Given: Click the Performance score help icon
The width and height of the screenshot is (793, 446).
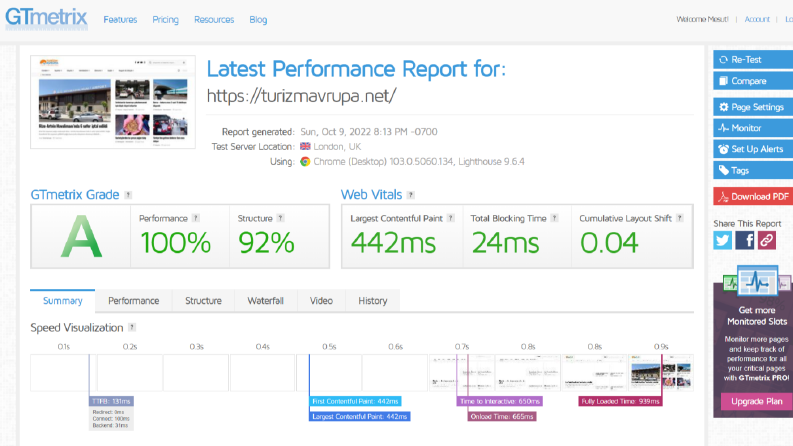Looking at the screenshot, I should 196,218.
